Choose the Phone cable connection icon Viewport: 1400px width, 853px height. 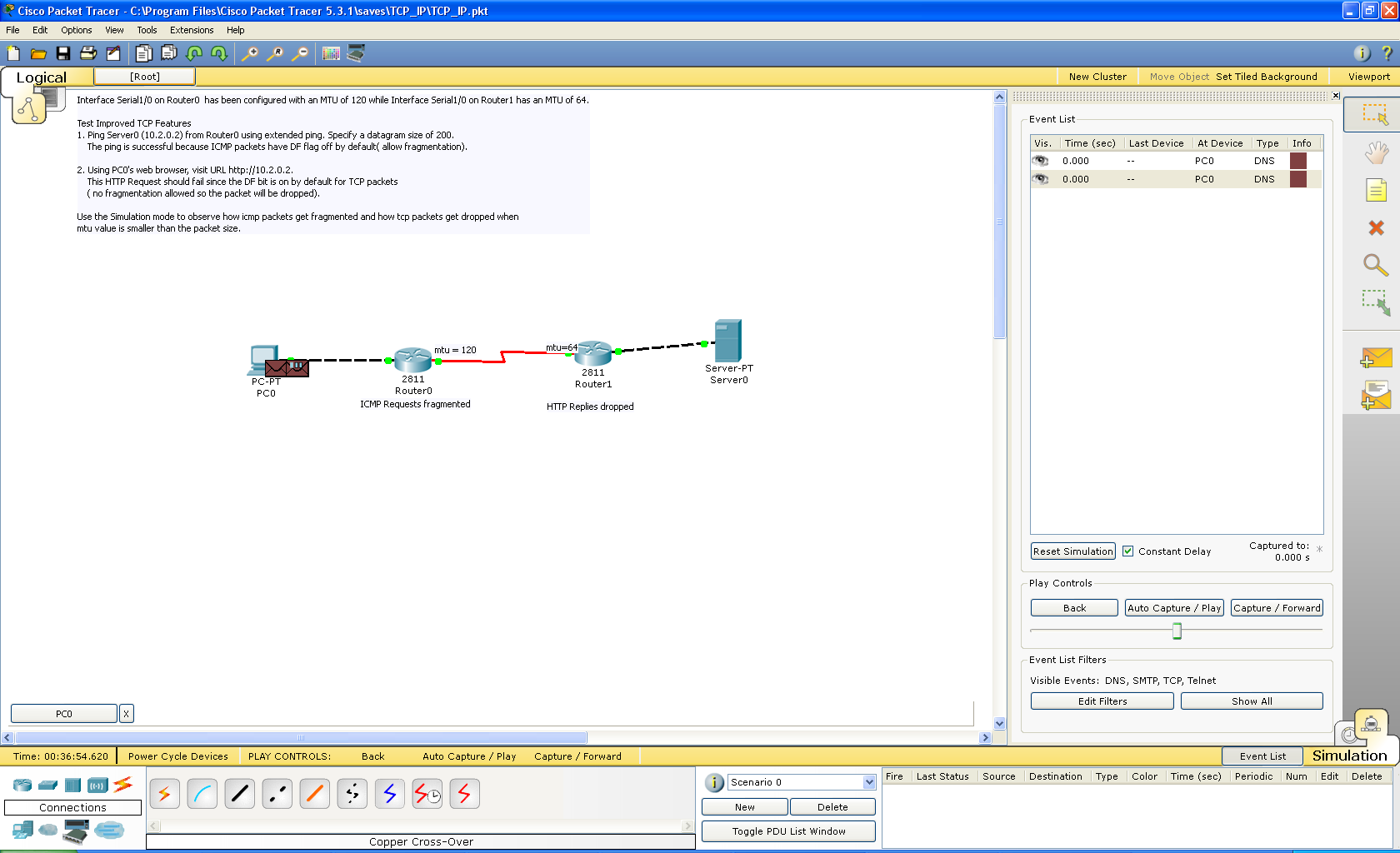tap(352, 794)
